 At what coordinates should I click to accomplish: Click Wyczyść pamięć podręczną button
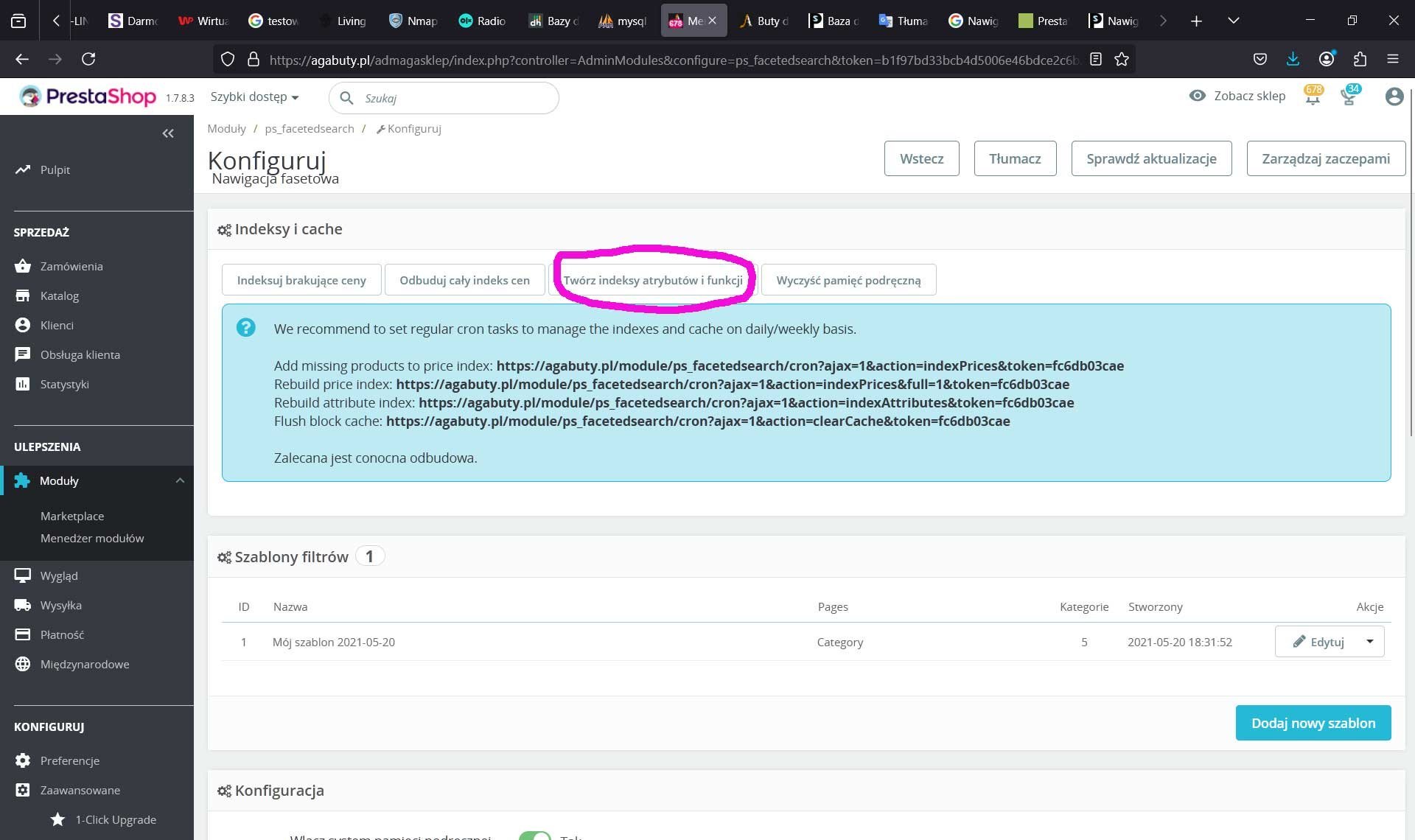click(848, 280)
